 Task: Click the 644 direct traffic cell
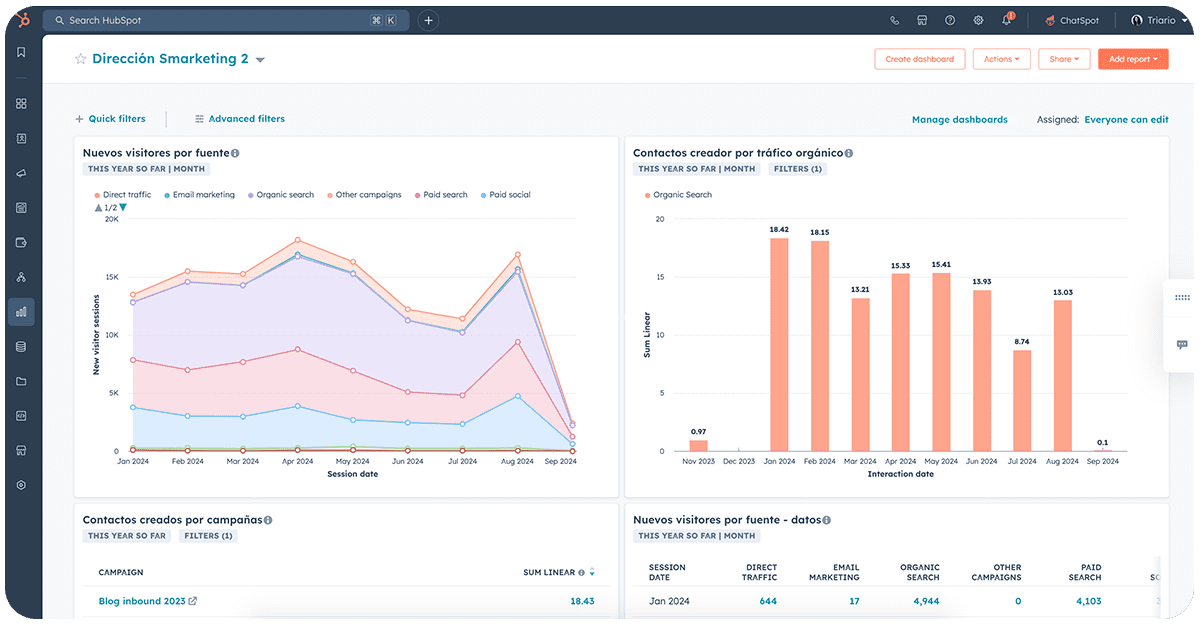click(768, 601)
